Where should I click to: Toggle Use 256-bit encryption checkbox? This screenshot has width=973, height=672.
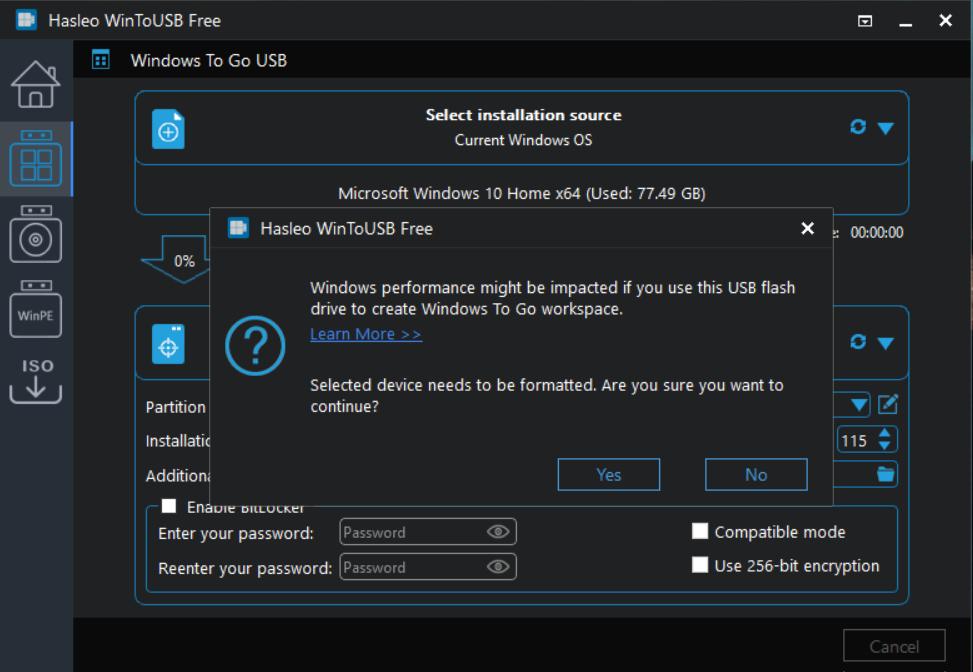tap(700, 565)
